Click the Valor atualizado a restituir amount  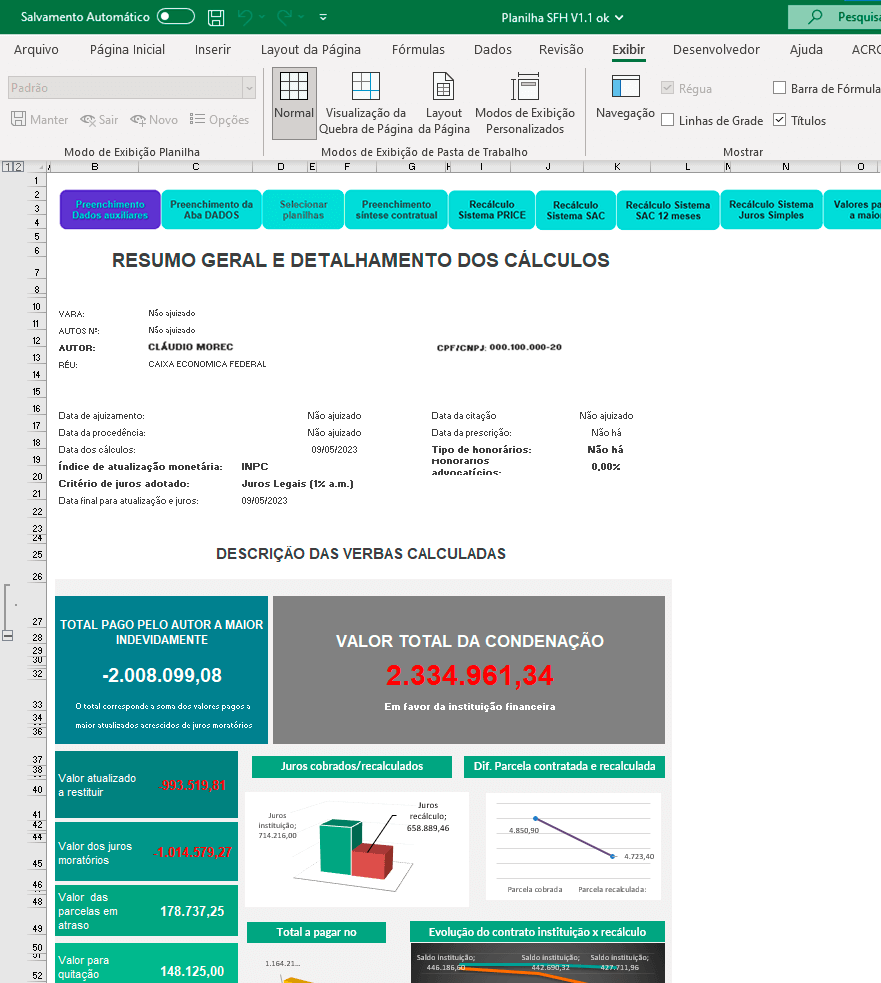192,785
